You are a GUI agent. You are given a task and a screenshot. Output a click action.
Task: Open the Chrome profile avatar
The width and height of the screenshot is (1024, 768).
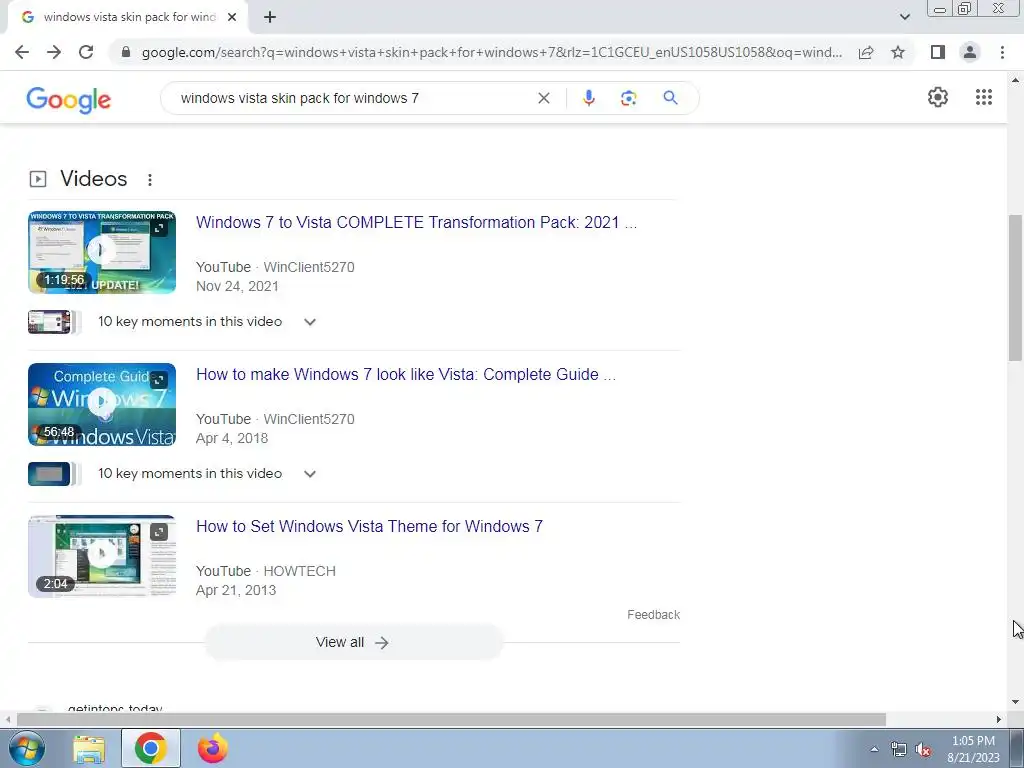coord(970,52)
